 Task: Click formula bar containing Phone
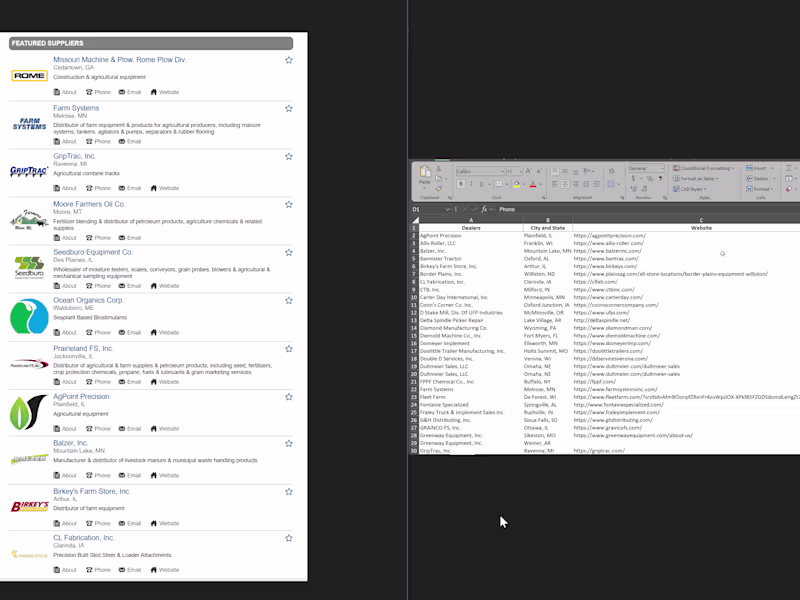(x=648, y=209)
